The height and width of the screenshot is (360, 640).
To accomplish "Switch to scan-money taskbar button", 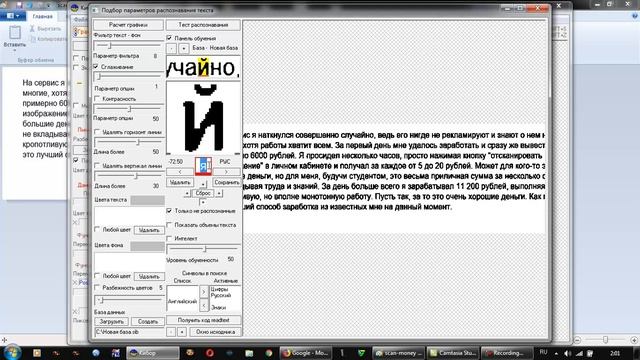I will [x=398, y=353].
